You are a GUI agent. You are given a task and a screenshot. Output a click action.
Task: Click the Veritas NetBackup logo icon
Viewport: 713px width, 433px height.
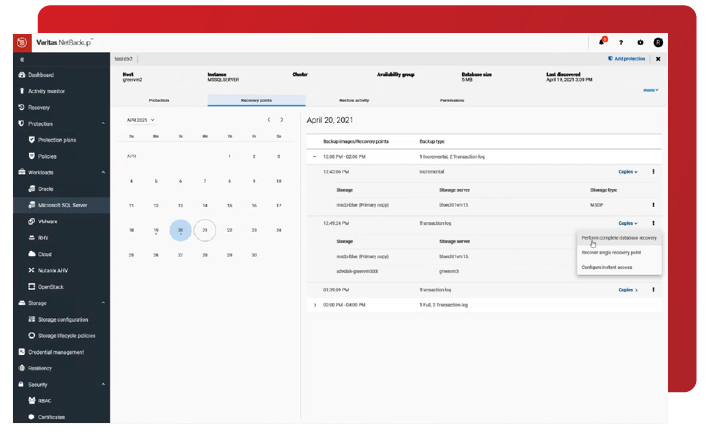(x=22, y=42)
